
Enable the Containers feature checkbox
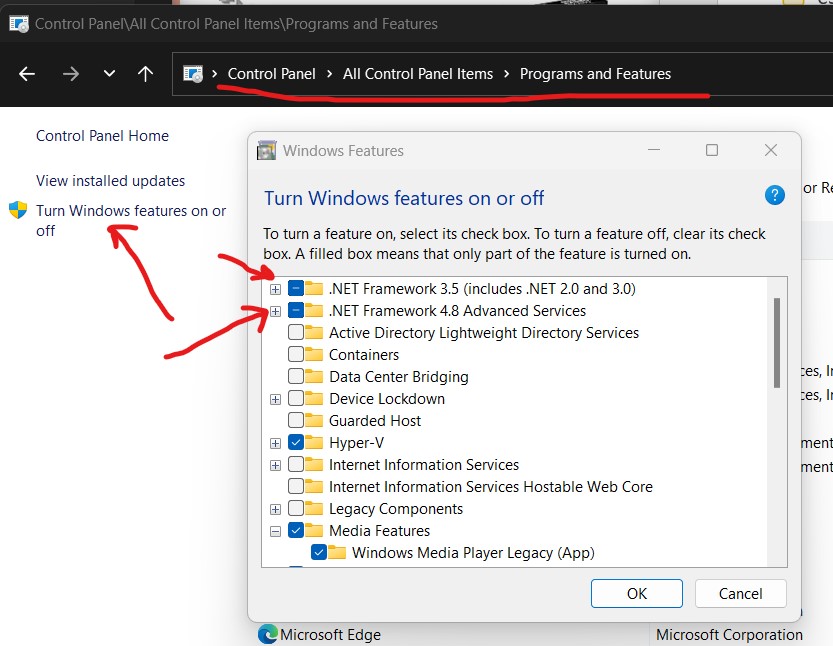[x=296, y=355]
